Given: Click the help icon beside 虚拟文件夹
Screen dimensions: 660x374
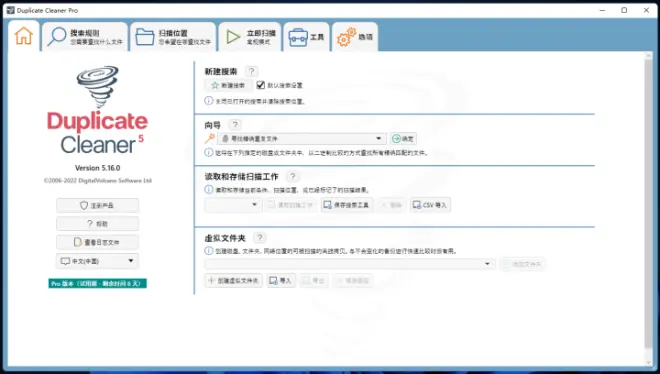Looking at the screenshot, I should [x=260, y=238].
